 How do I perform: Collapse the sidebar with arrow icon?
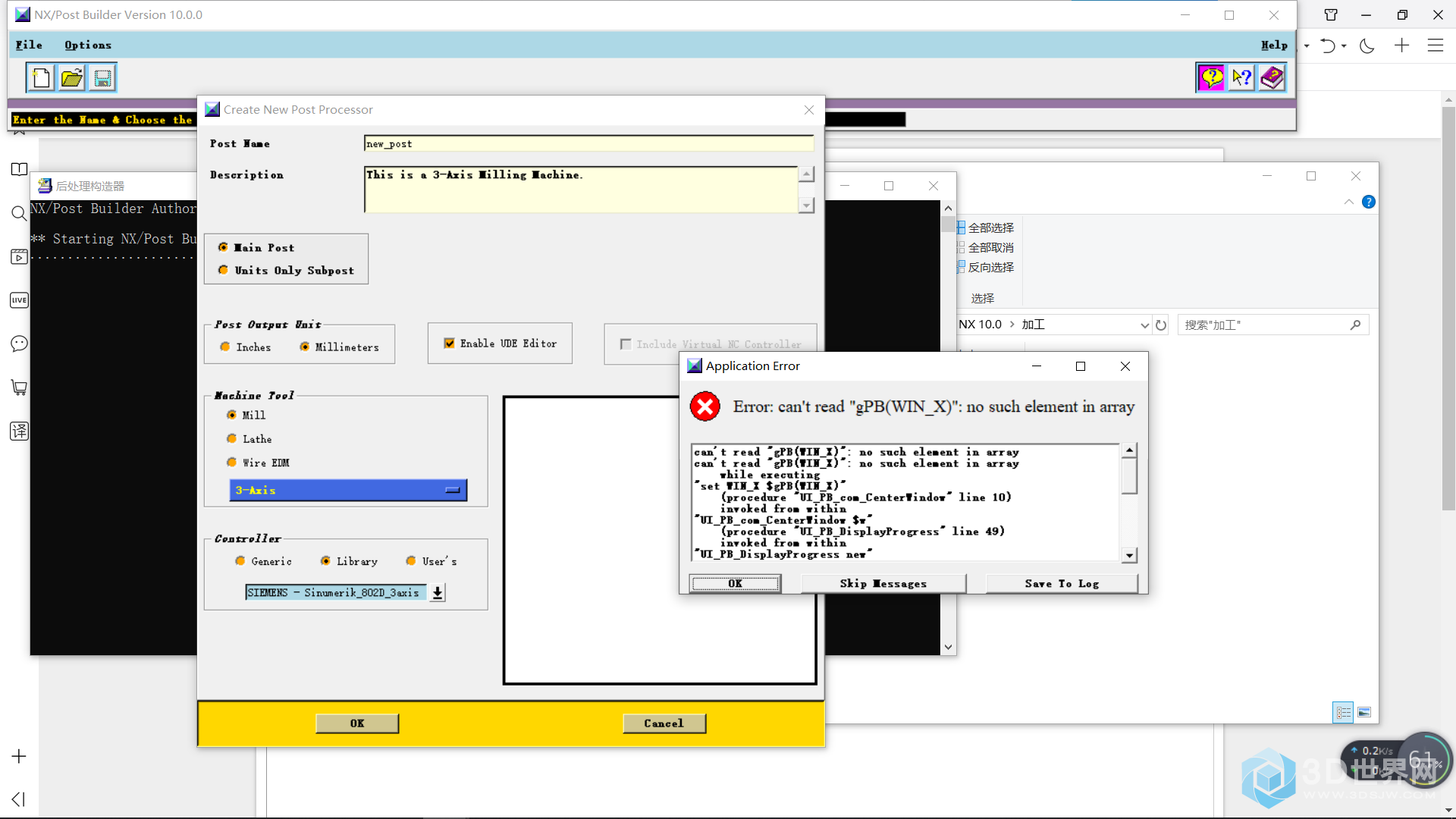point(19,799)
